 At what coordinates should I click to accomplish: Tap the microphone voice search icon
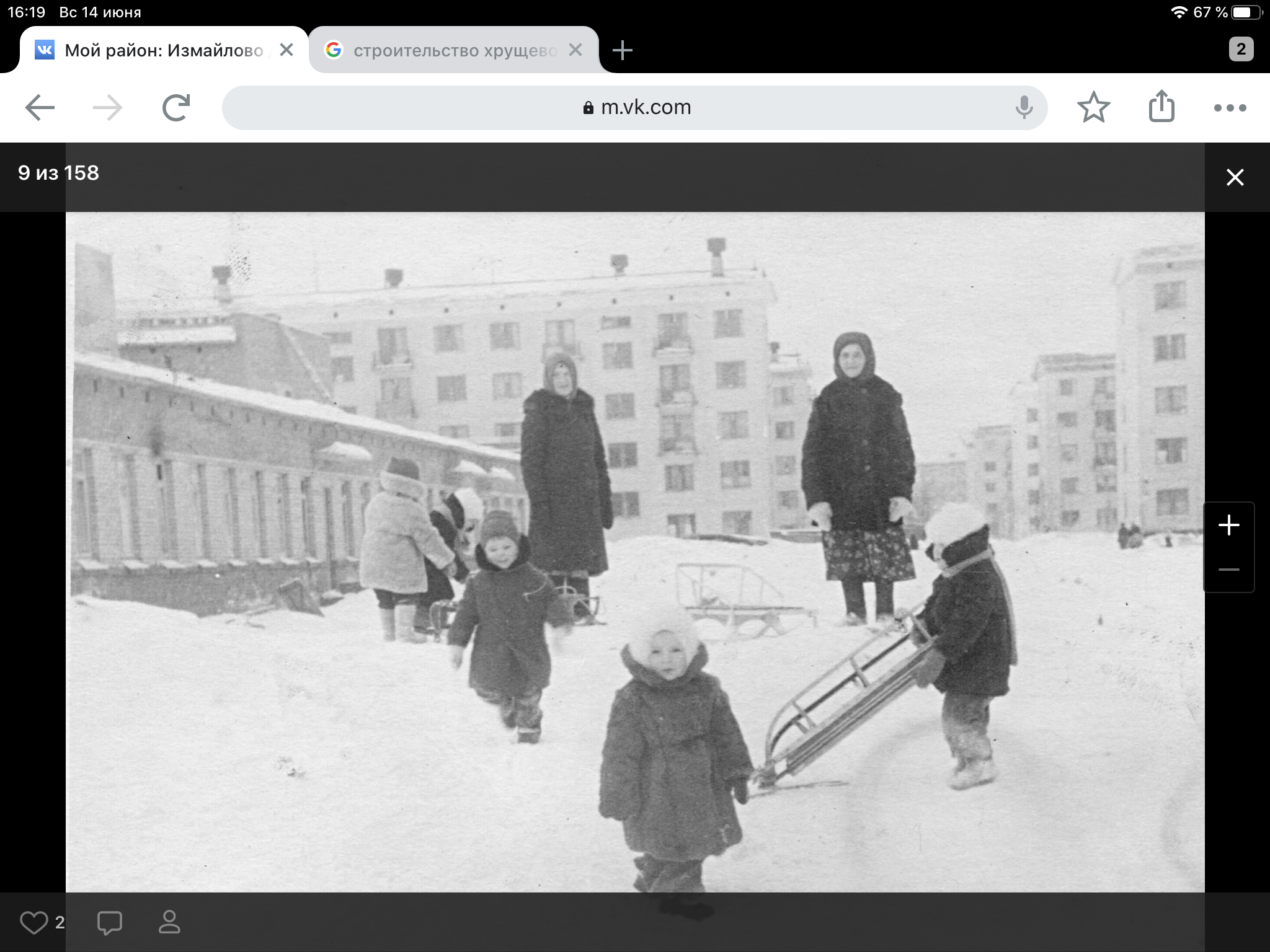[x=1024, y=108]
